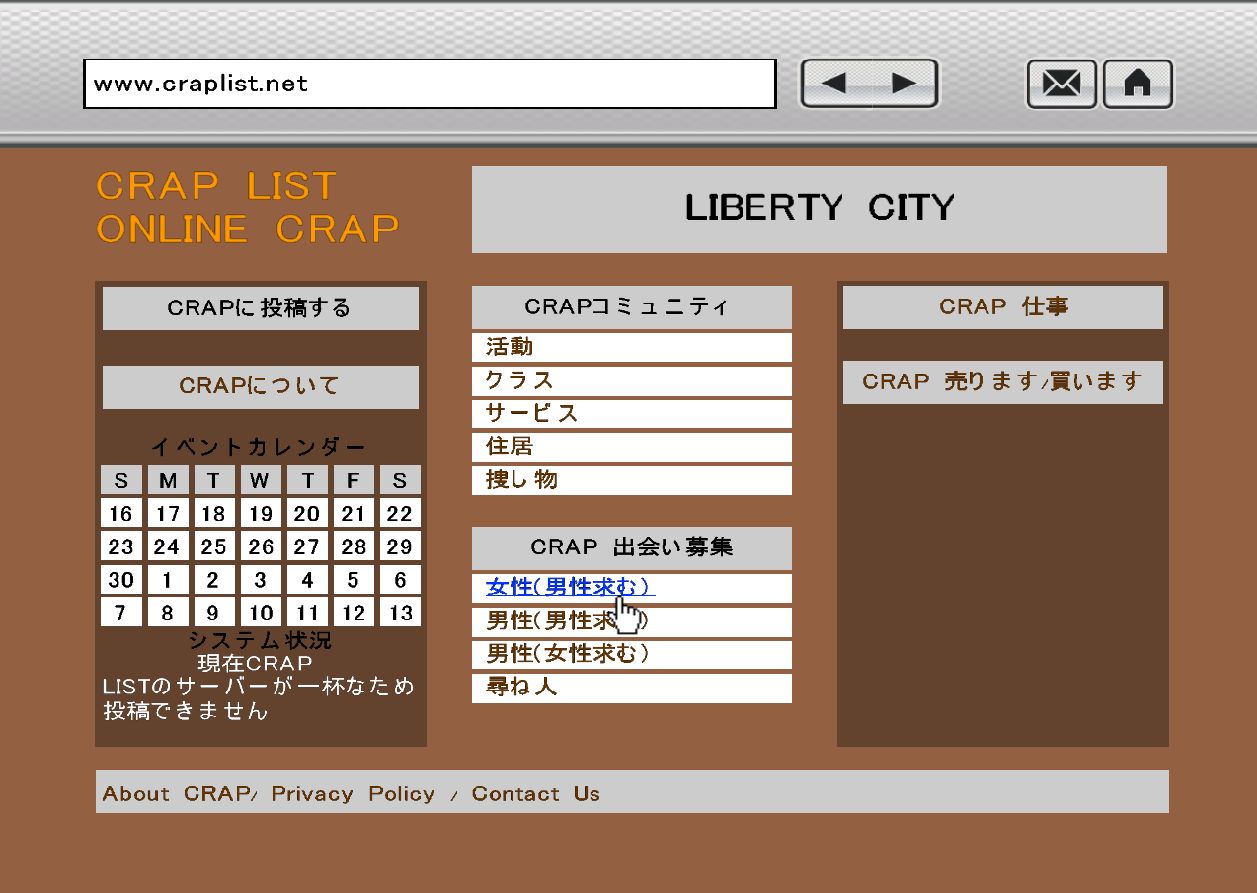Select the LIBERTY CITY banner

(x=819, y=209)
